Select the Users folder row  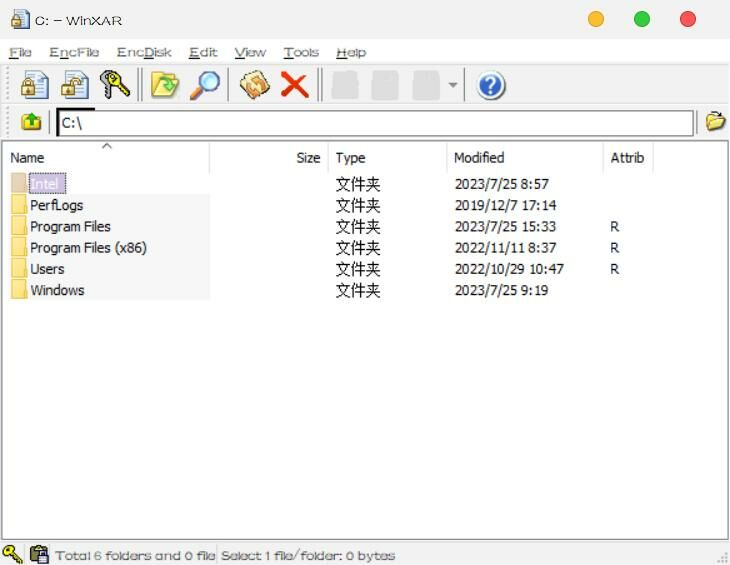(x=47, y=269)
